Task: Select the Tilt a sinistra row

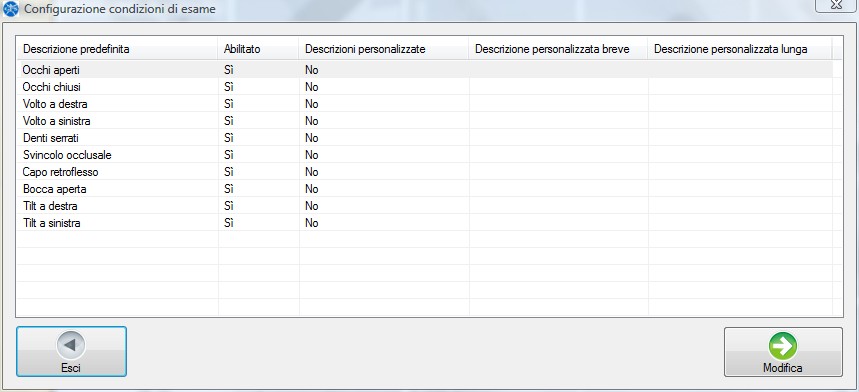Action: click(x=424, y=223)
